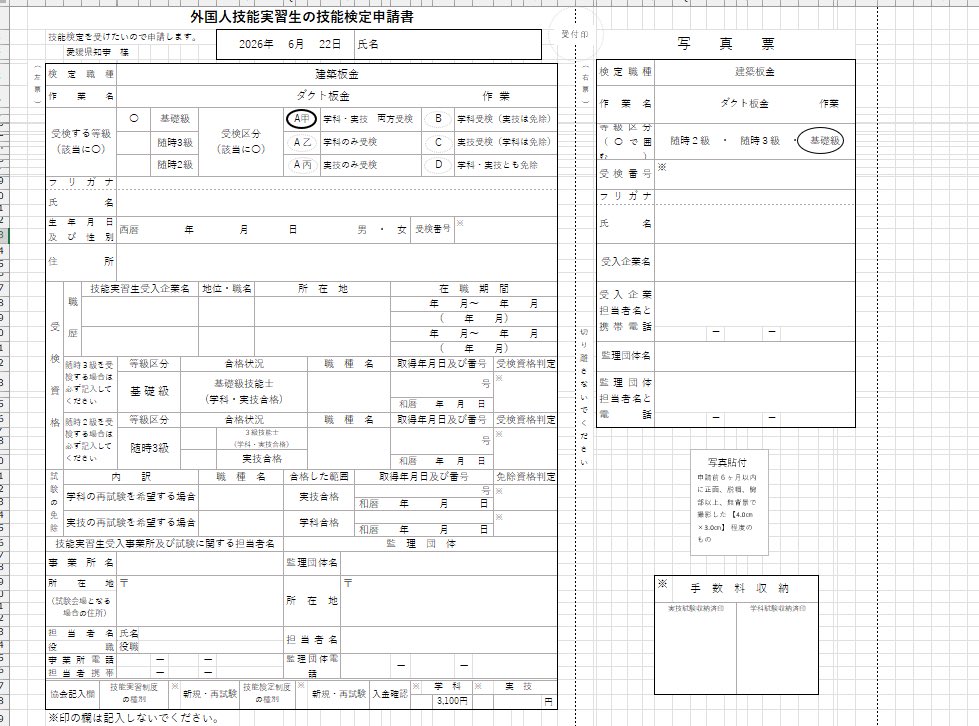Click the 在職期間 column header
979x726 pixels.
(x=473, y=289)
